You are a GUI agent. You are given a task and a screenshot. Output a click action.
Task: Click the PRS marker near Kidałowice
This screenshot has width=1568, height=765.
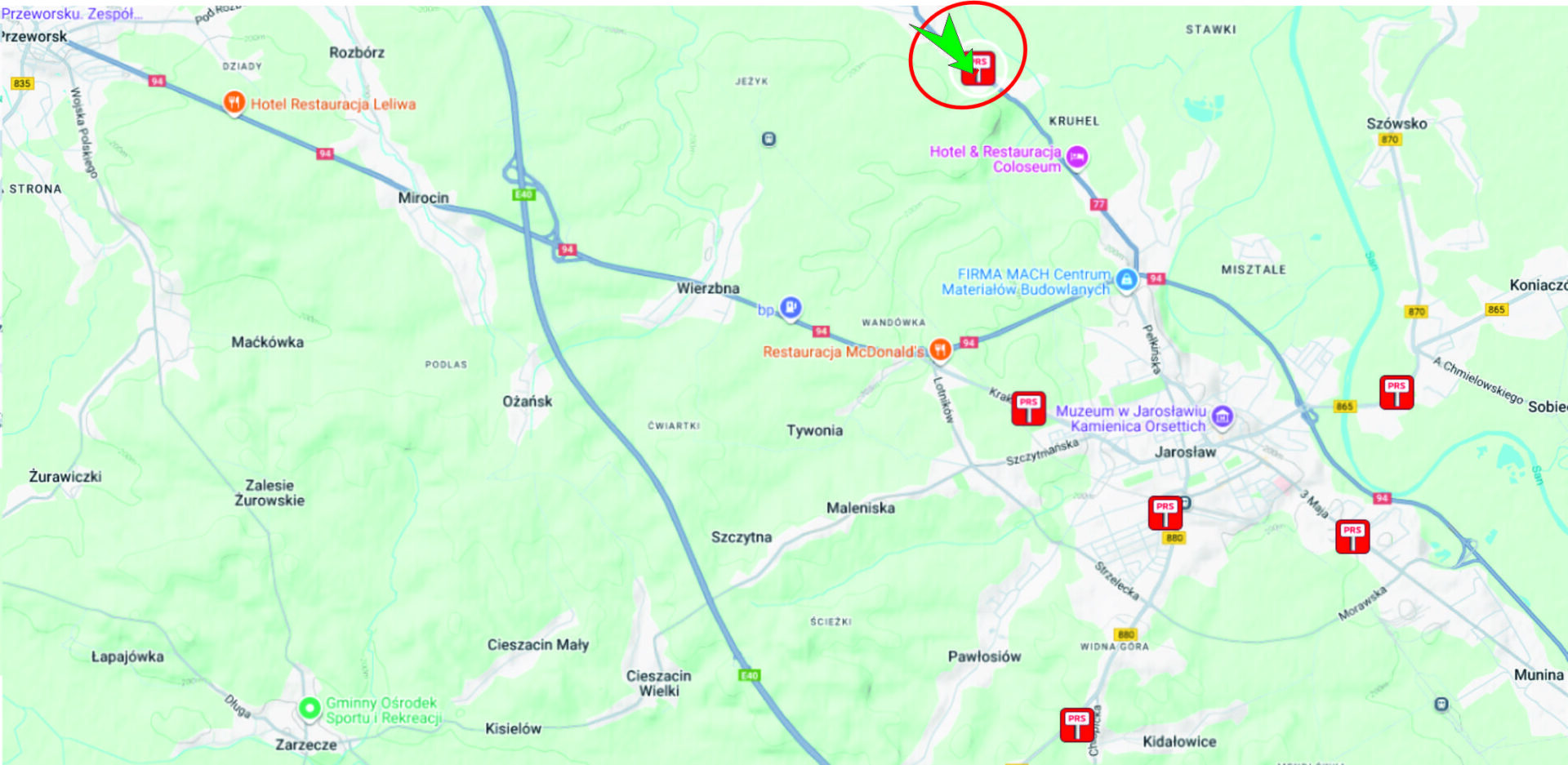coord(1077,725)
